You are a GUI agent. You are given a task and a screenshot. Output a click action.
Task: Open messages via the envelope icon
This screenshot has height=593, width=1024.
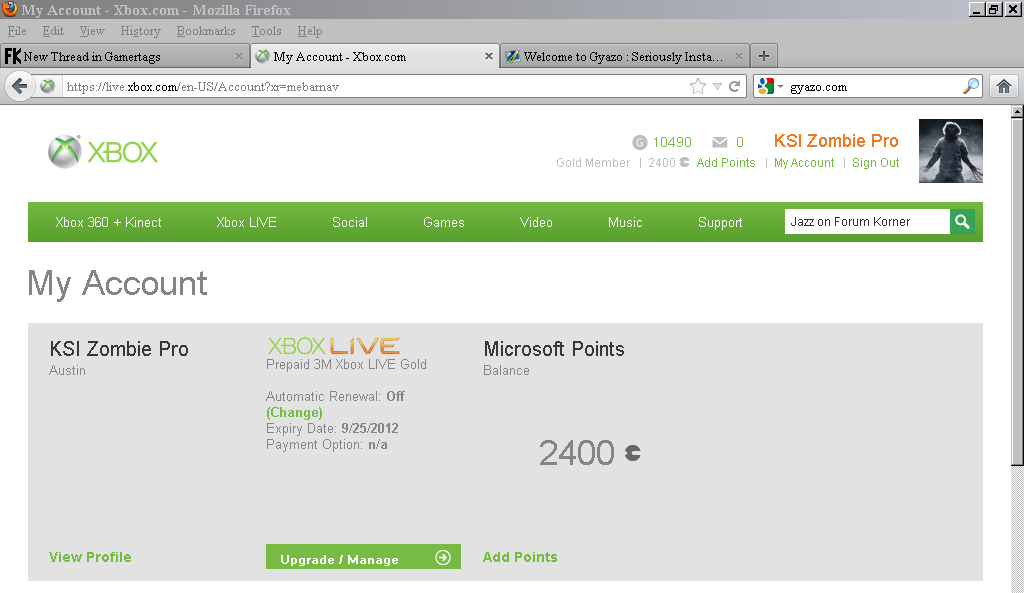click(720, 142)
